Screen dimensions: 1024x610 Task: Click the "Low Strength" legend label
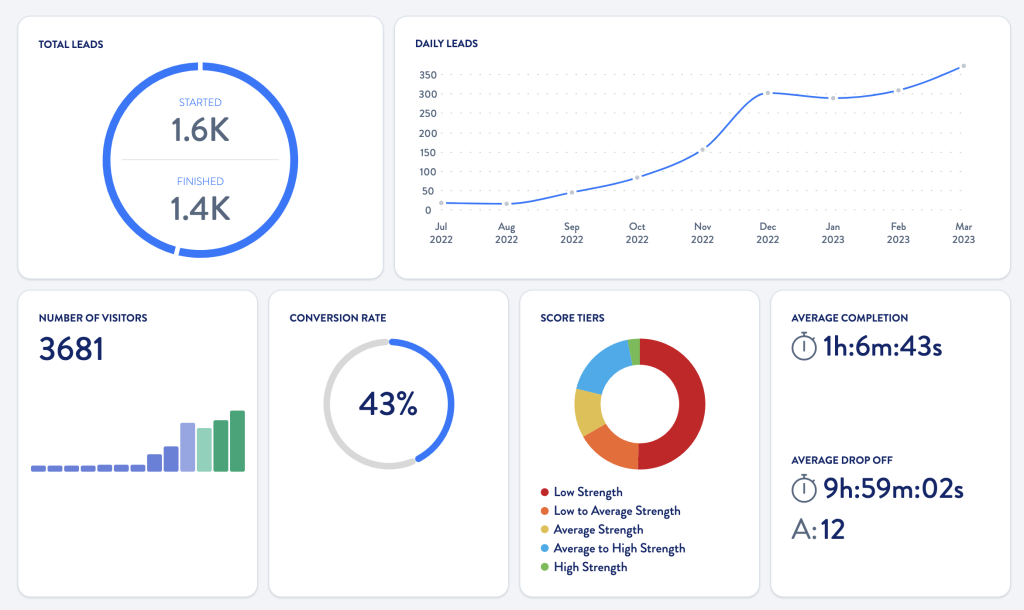point(588,492)
